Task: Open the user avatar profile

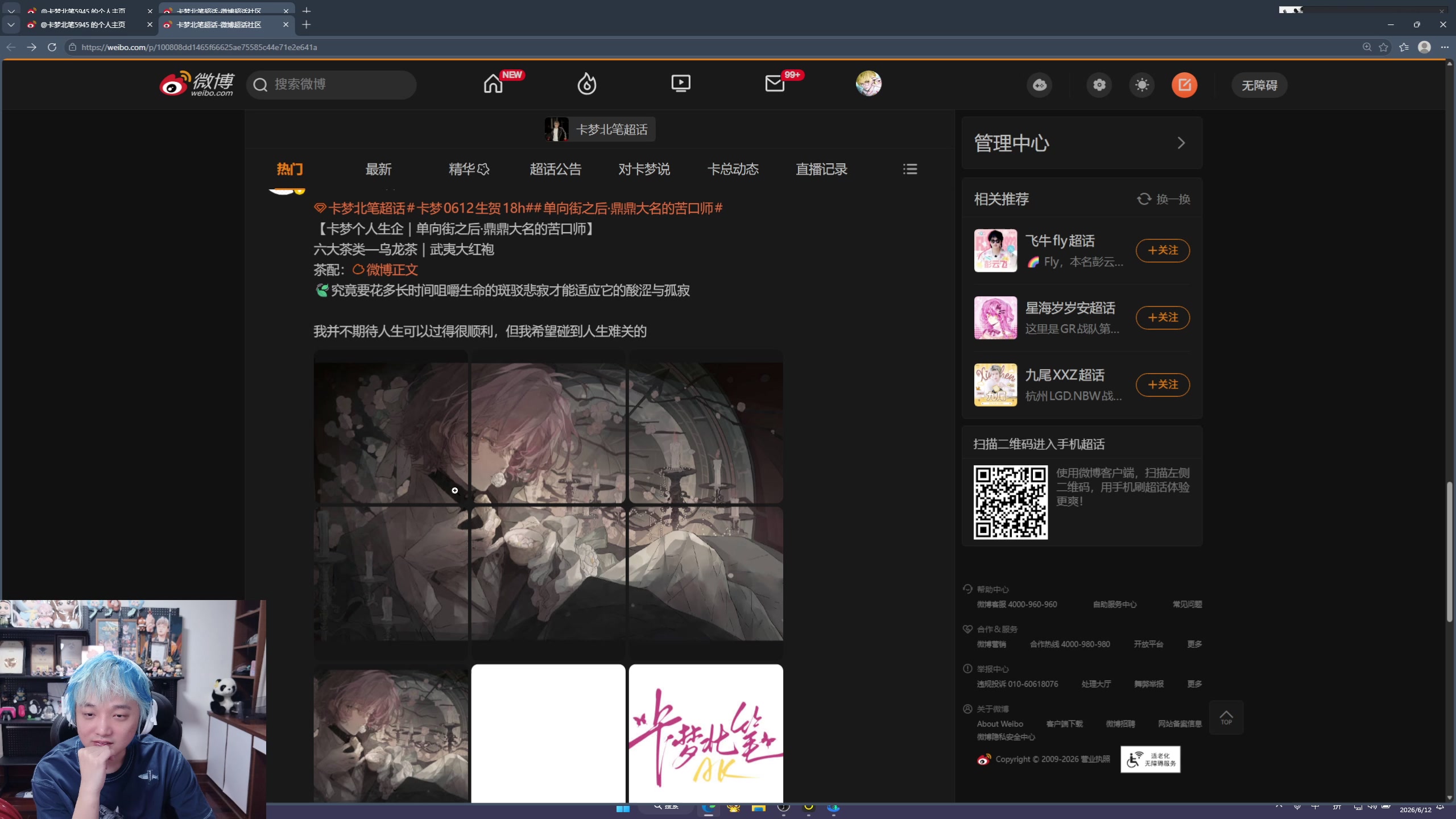Action: 868,84
